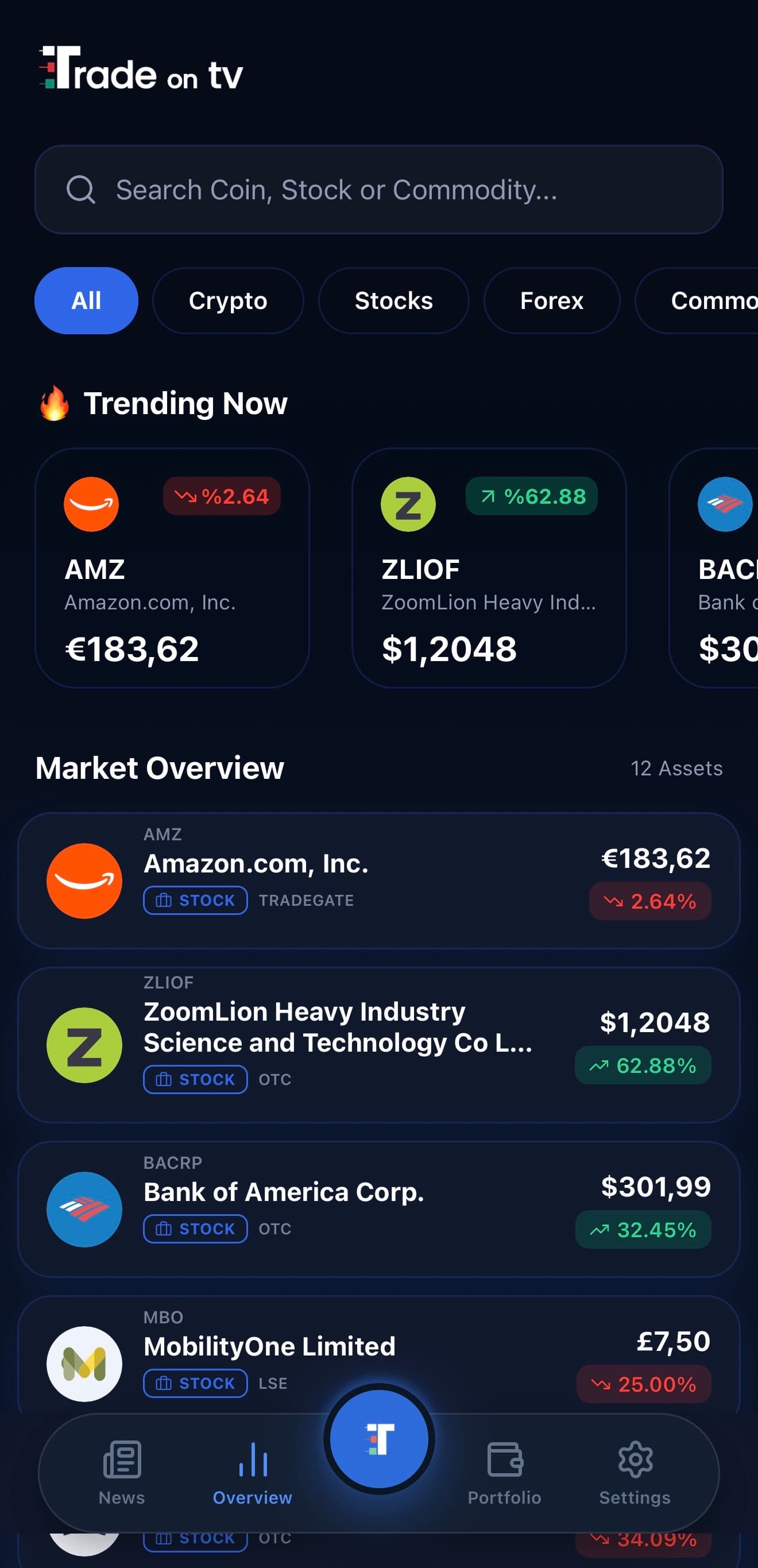Open the Settings gear icon

tap(635, 1459)
